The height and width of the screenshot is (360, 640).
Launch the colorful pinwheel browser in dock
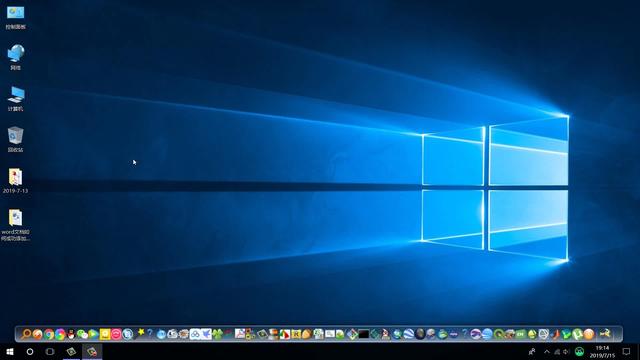pyautogui.click(x=60, y=334)
